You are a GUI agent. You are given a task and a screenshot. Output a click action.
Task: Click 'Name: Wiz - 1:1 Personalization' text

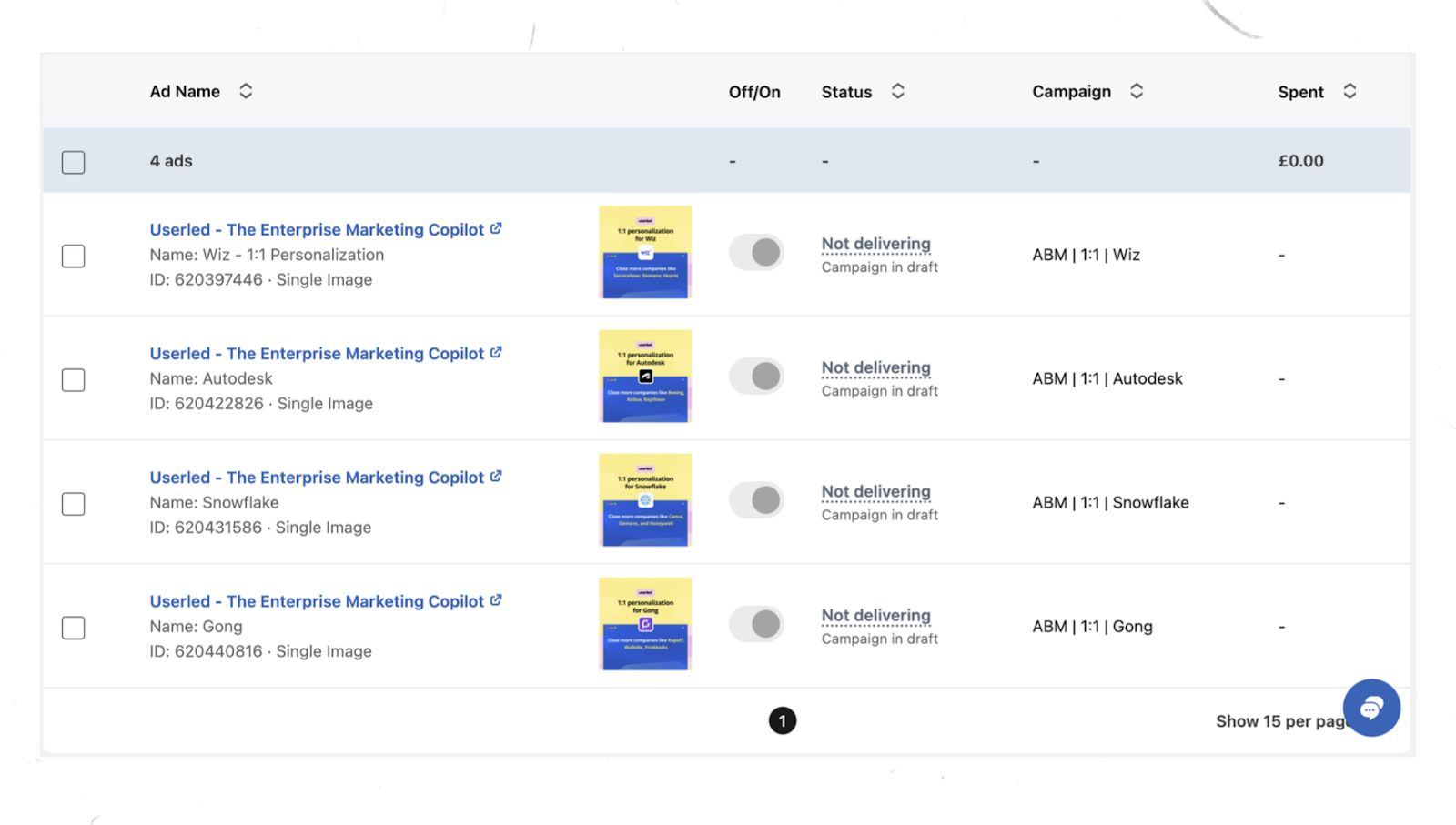tap(267, 255)
